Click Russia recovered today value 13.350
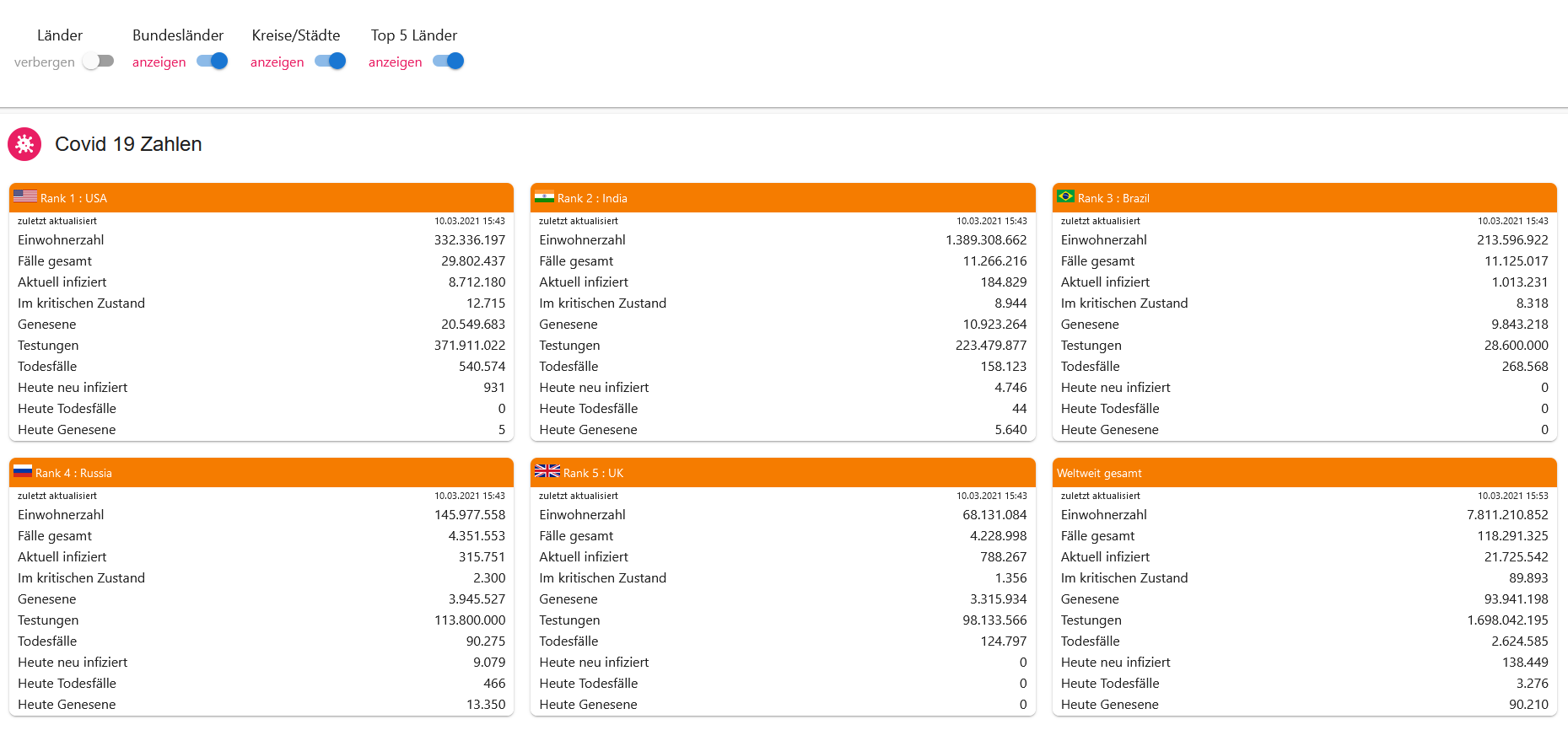This screenshot has width=1568, height=730. click(x=486, y=705)
